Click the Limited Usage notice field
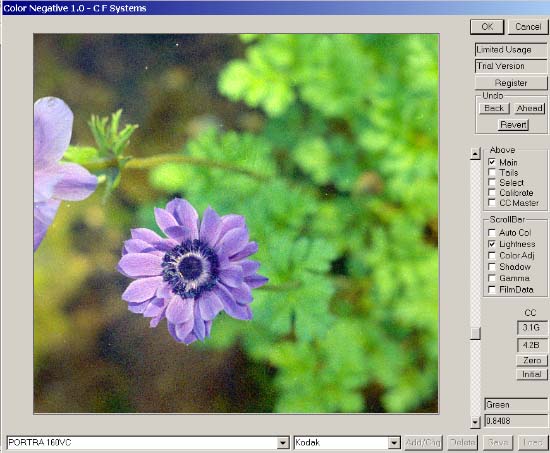550x453 pixels. [511, 50]
